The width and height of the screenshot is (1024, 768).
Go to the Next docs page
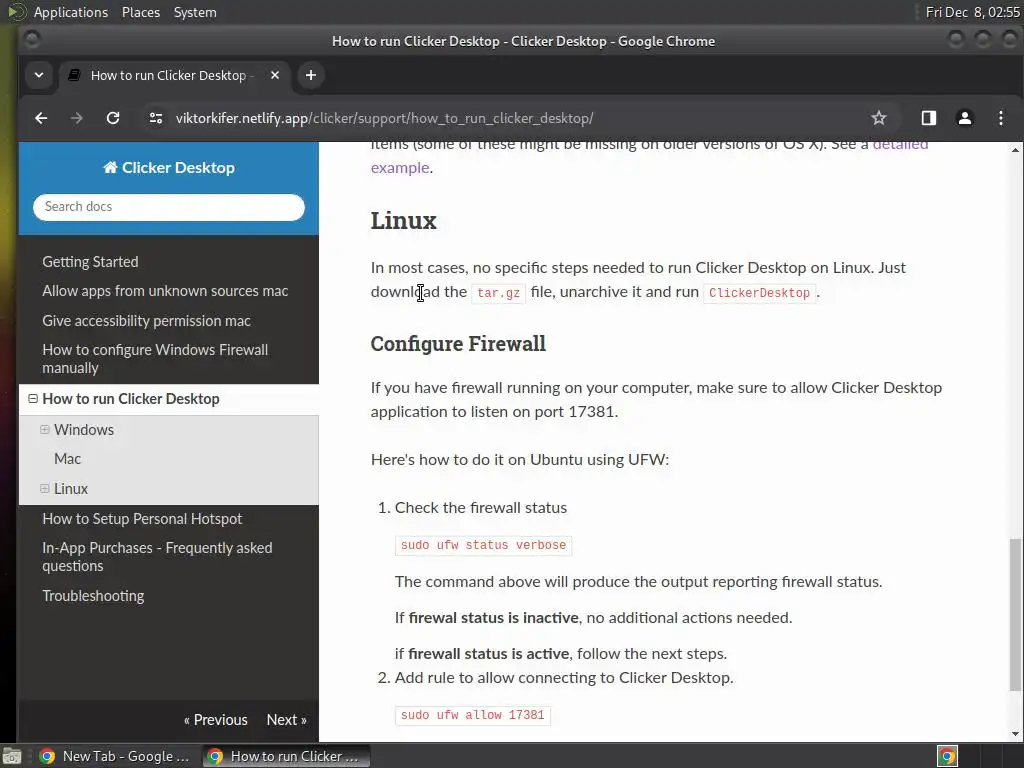[x=287, y=720]
